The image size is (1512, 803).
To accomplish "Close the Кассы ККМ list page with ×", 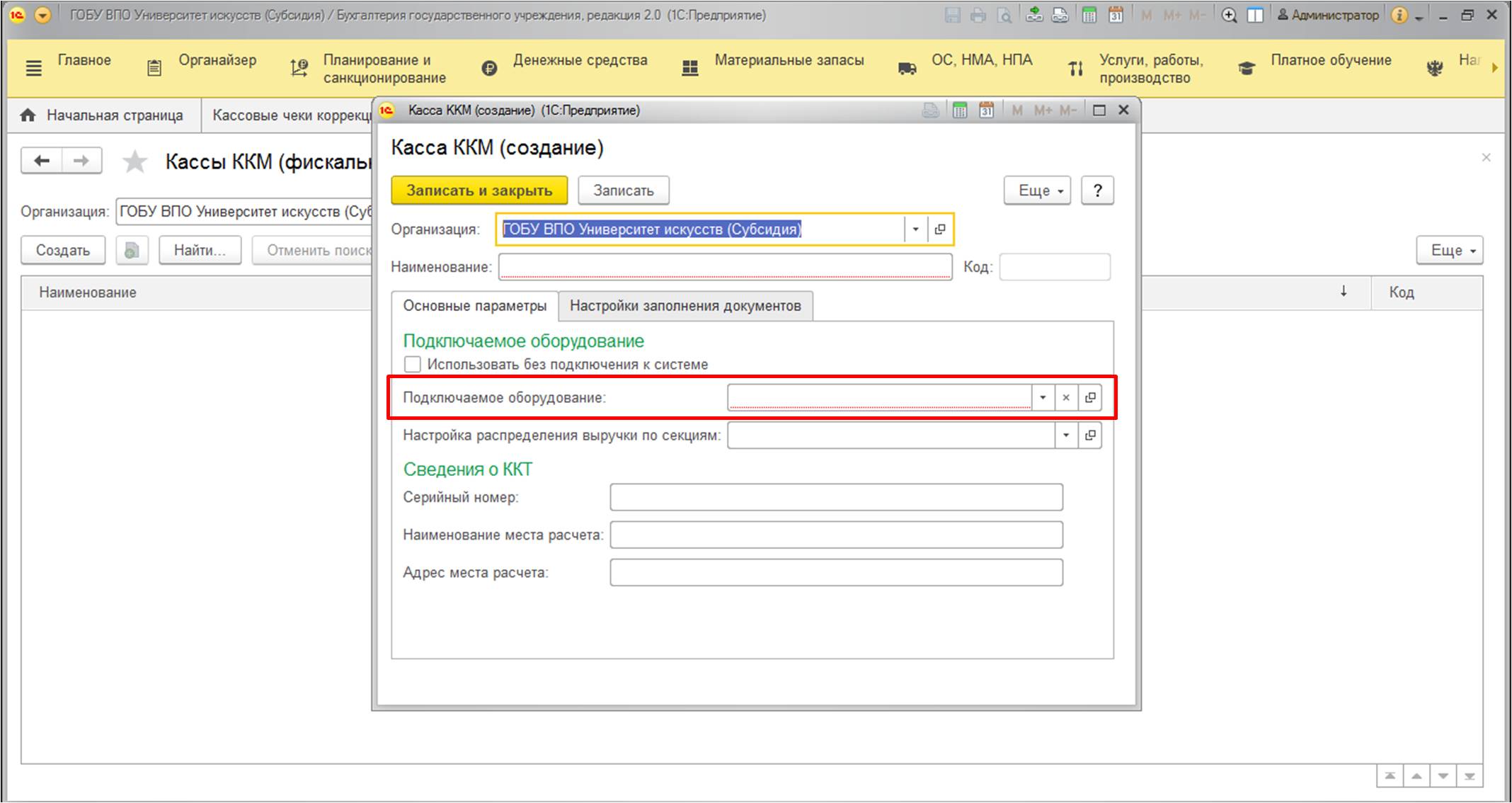I will point(1486,157).
